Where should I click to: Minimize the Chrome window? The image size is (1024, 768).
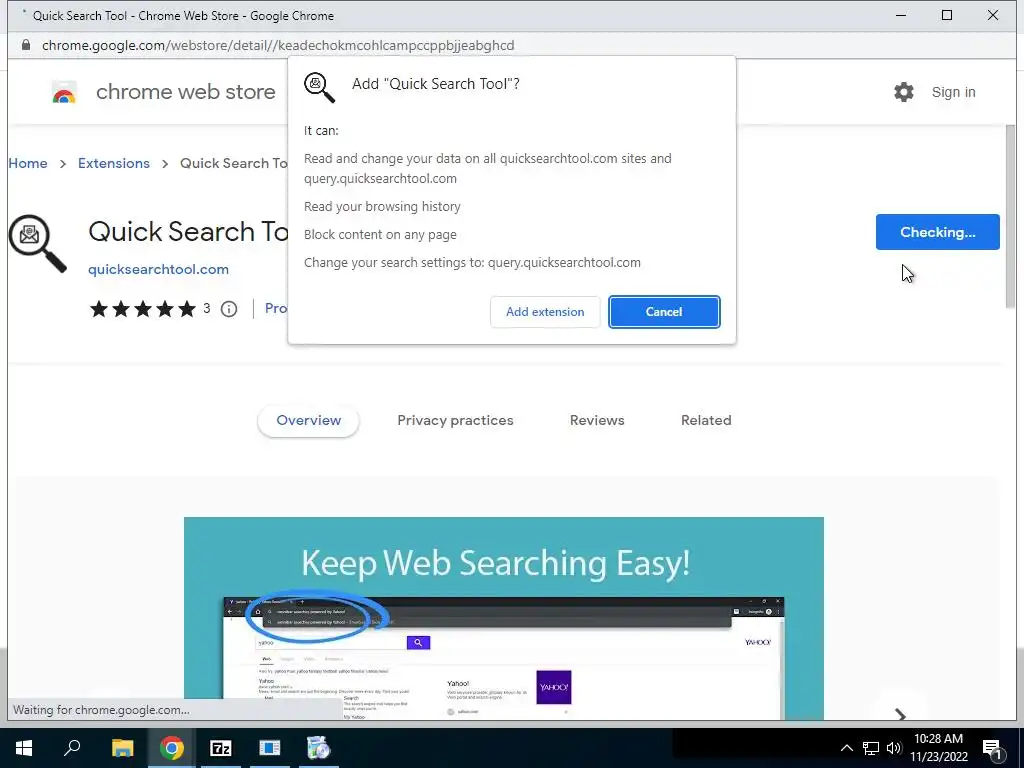pos(901,15)
